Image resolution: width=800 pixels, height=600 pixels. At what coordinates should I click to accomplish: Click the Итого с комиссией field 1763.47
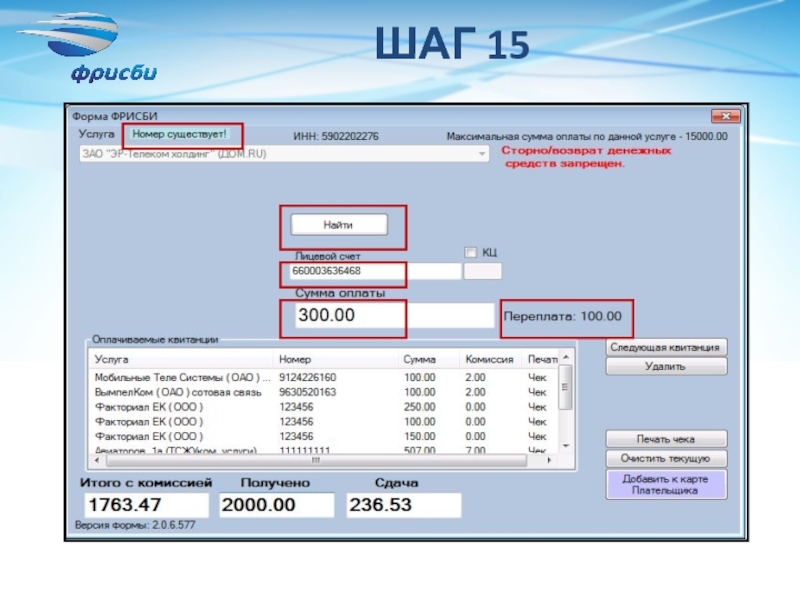coord(146,505)
